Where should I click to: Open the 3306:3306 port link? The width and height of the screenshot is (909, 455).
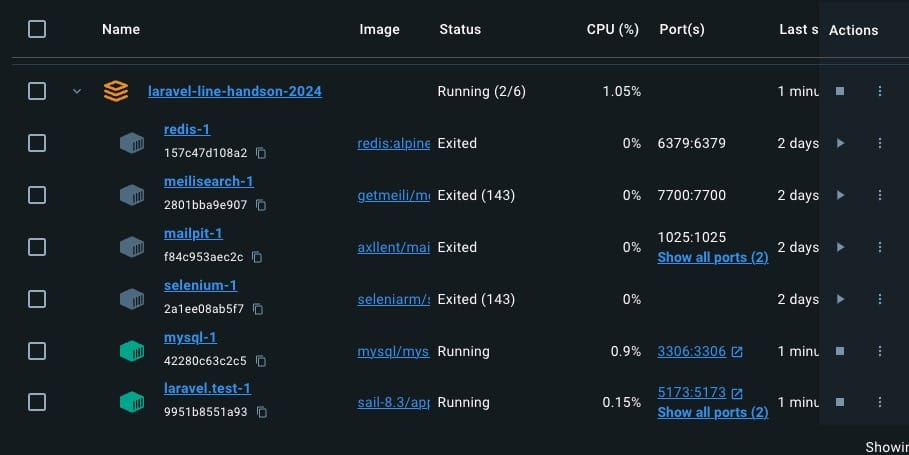(692, 351)
